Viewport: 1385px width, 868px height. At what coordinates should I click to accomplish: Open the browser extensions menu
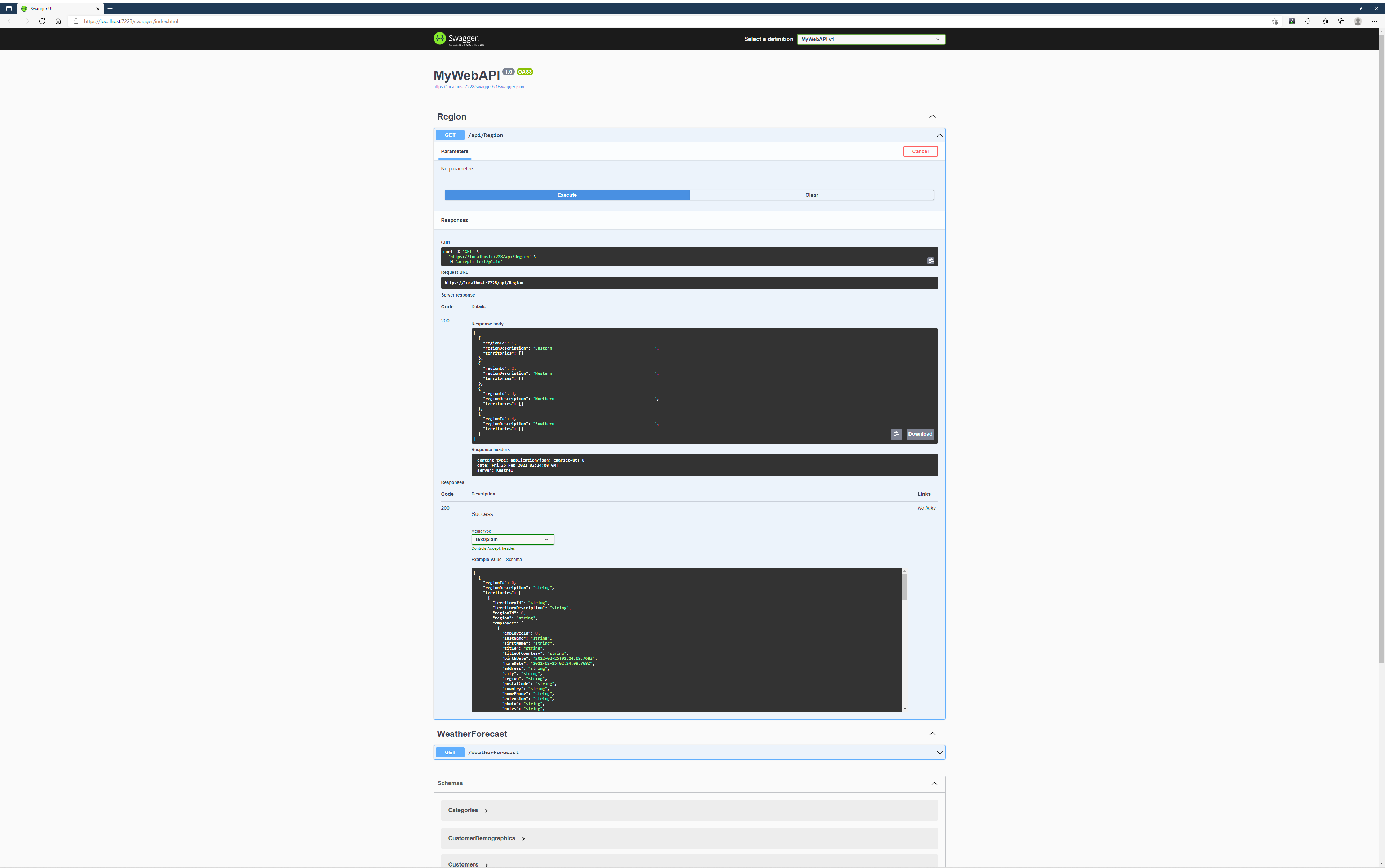click(x=1308, y=21)
